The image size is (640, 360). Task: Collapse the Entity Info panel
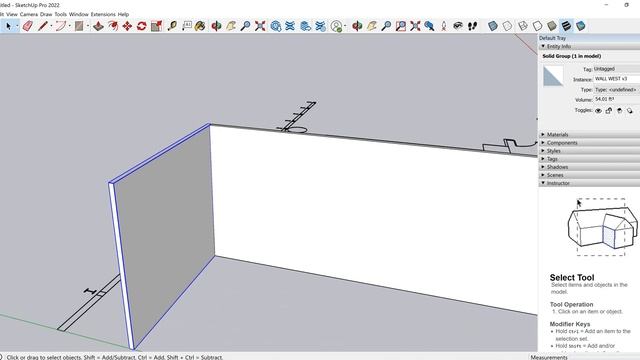pos(589,47)
